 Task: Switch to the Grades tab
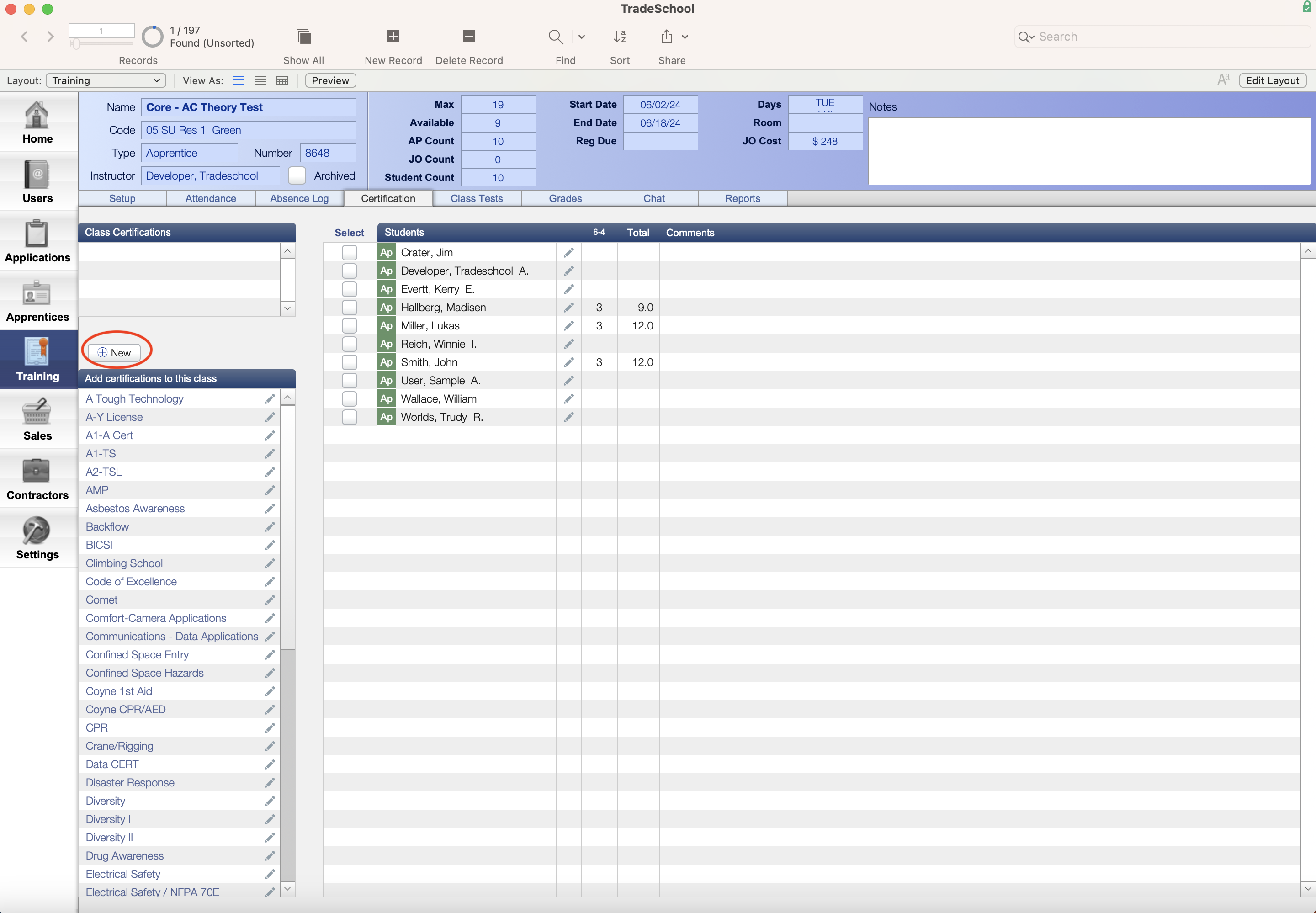click(565, 198)
